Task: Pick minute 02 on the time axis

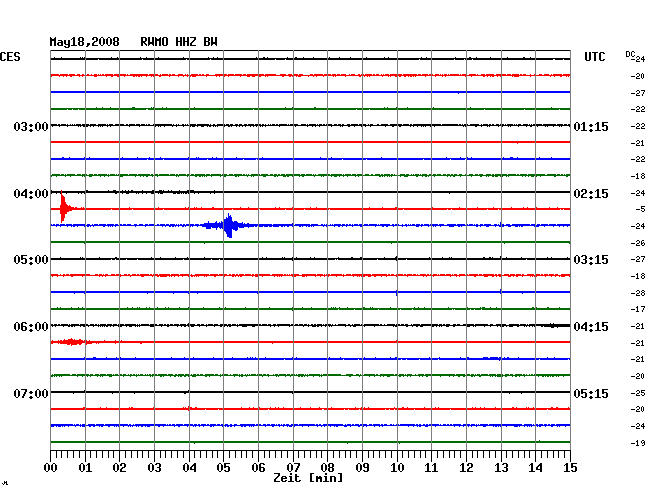Action: click(x=119, y=467)
